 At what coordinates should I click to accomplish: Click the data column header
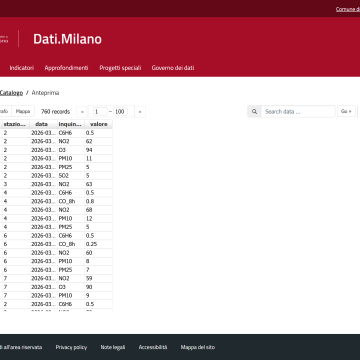[x=43, y=124]
